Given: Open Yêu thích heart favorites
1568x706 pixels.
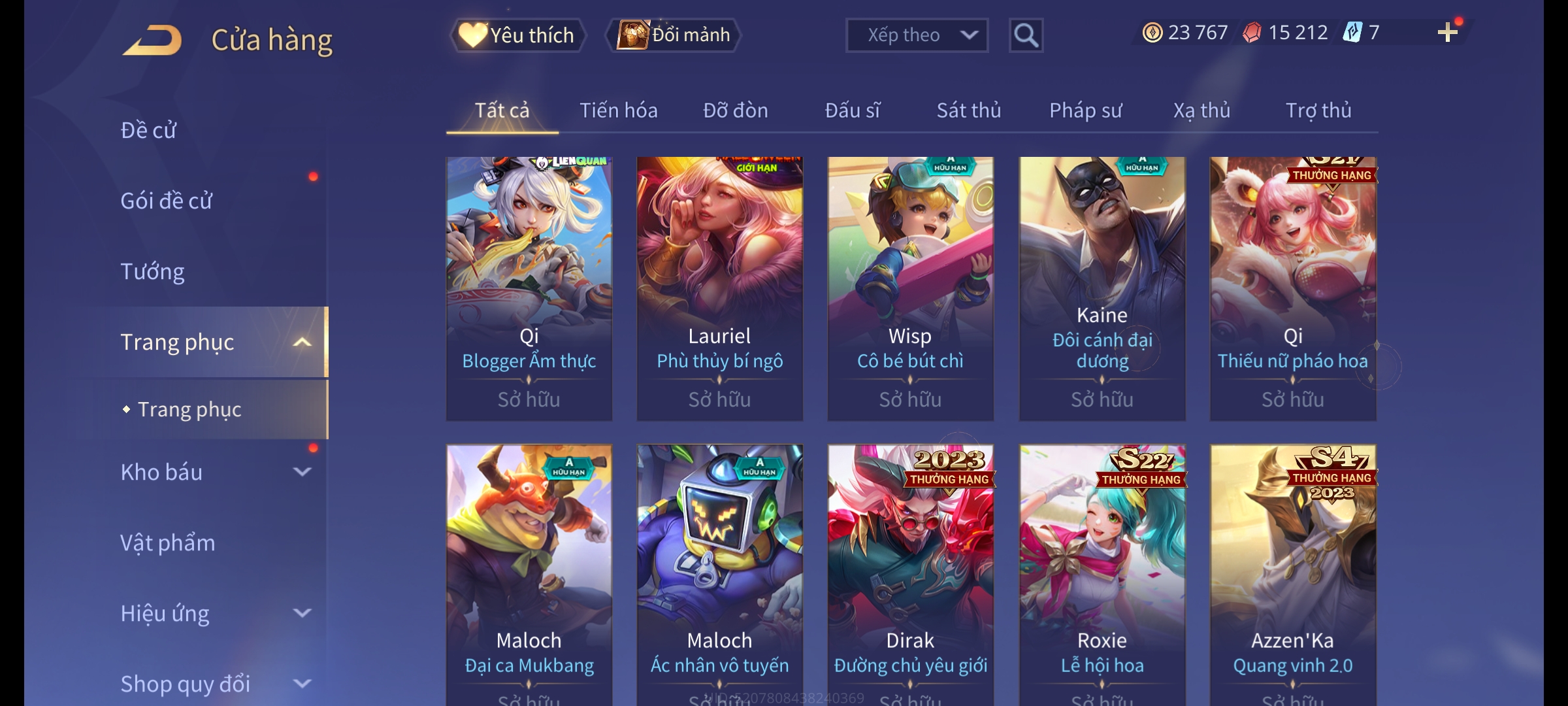Looking at the screenshot, I should [517, 35].
